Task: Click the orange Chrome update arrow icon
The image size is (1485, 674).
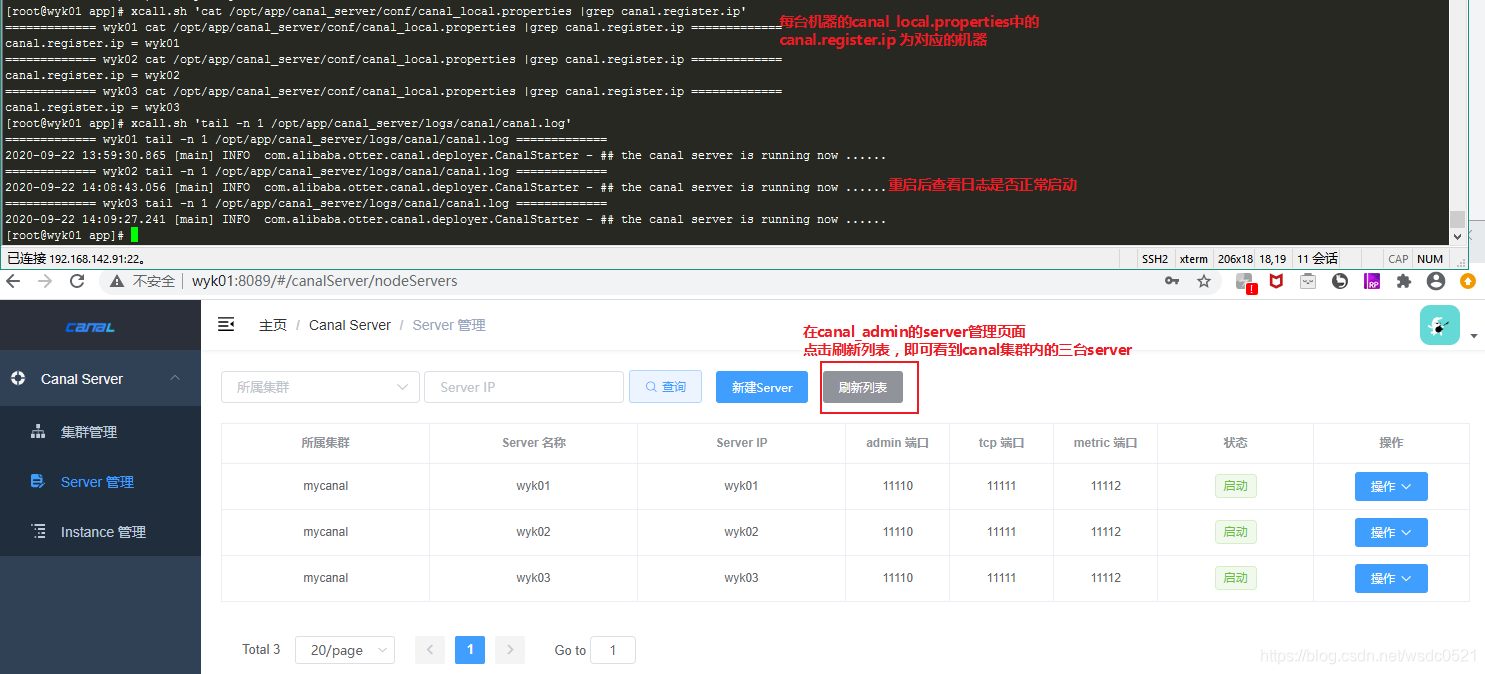Action: [x=1468, y=282]
